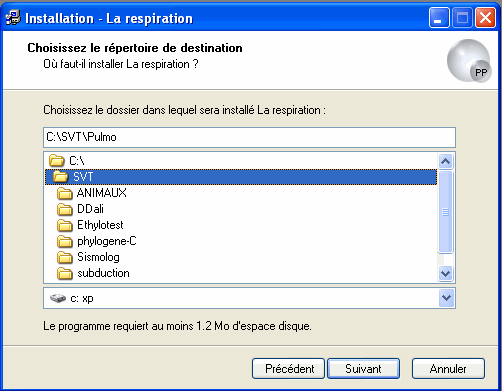Open the drive selection dropdown arrow
This screenshot has height=391, width=502.
[446, 298]
